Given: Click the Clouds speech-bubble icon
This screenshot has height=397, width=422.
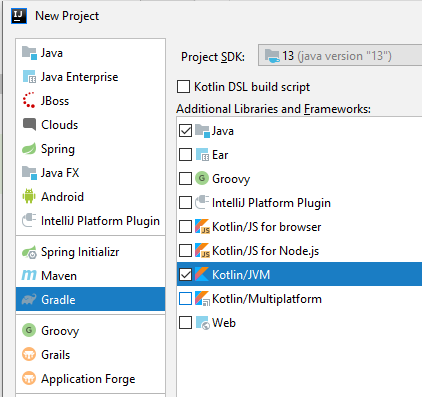Looking at the screenshot, I should point(29,124).
